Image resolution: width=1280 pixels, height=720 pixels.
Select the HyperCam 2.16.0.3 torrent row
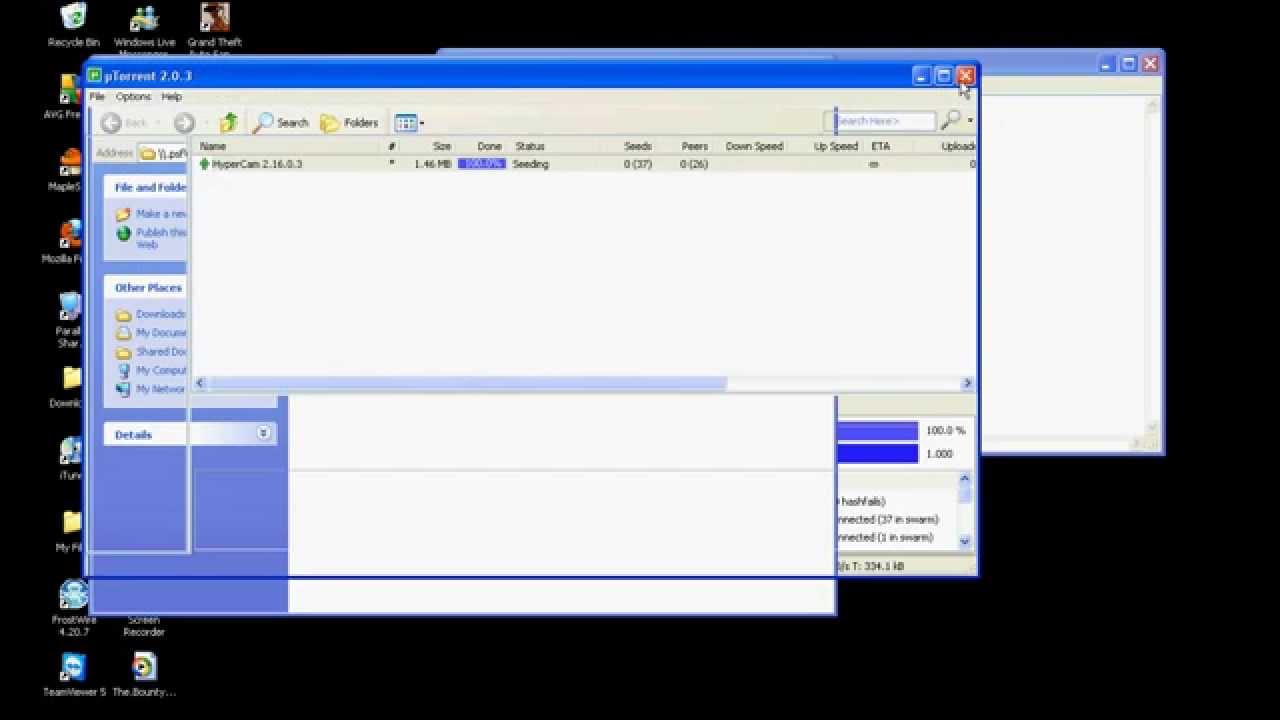pos(585,164)
